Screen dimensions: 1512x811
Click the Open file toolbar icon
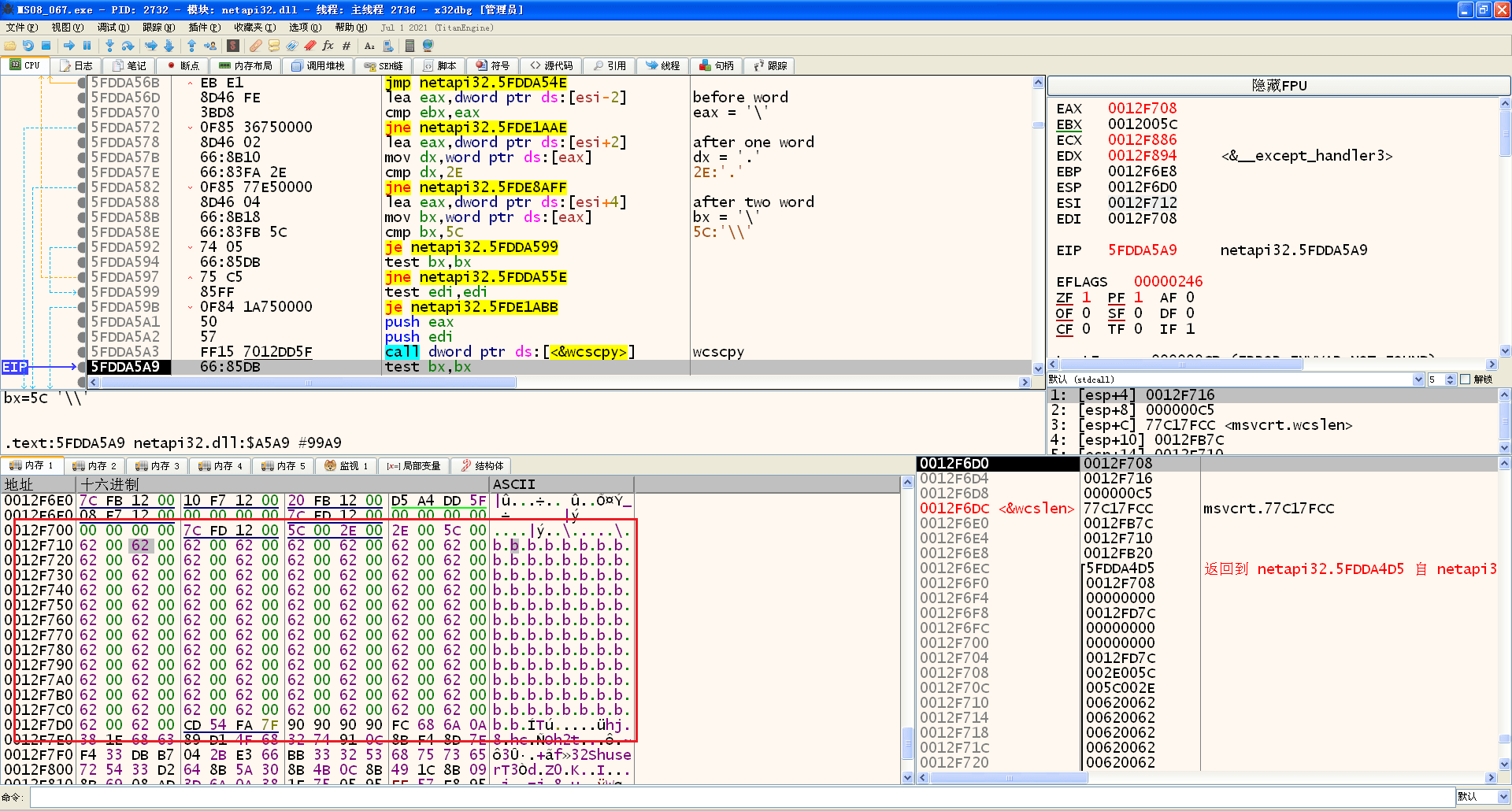10,46
